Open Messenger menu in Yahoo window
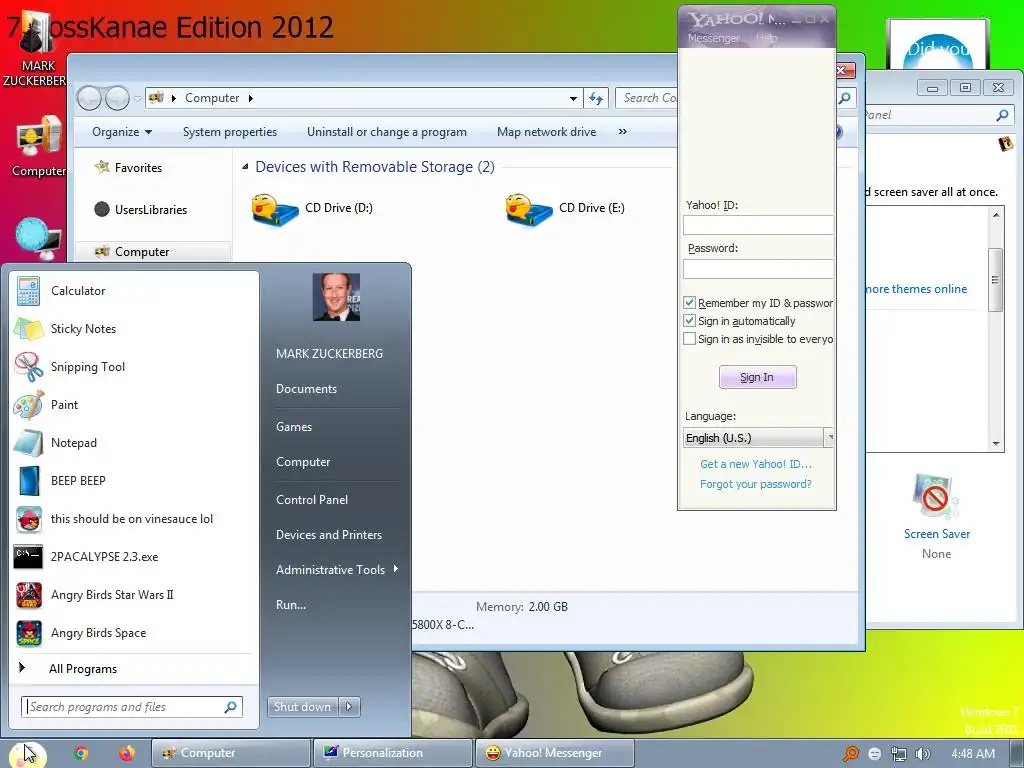1024x768 pixels. coord(714,39)
